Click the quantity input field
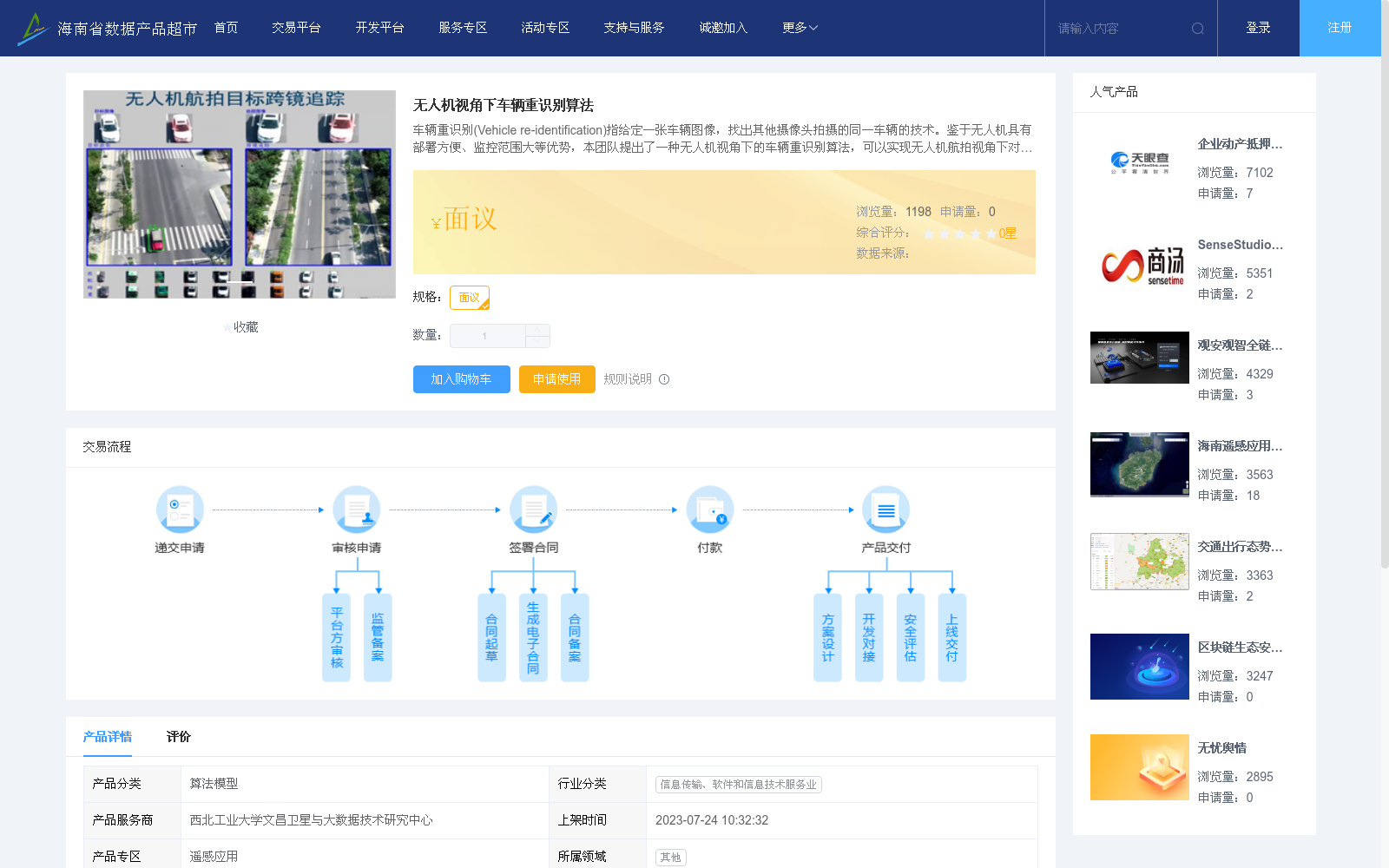1389x868 pixels. (x=488, y=336)
